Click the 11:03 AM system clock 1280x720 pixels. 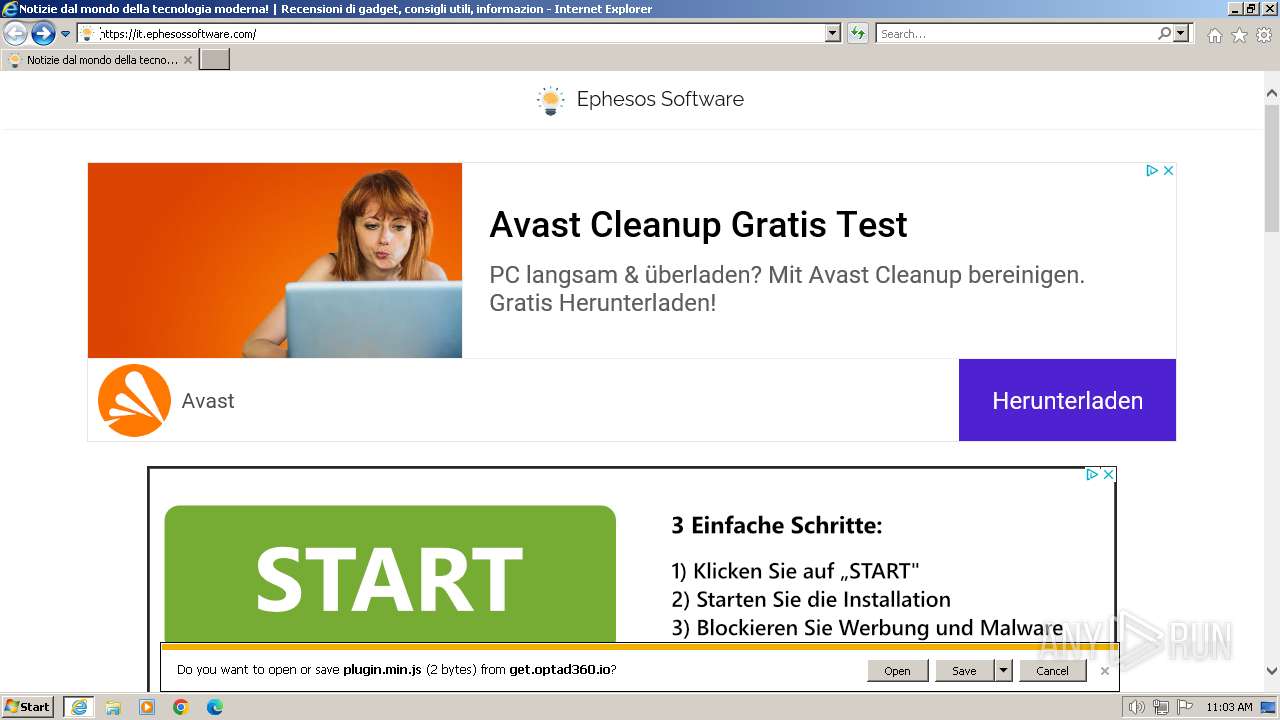point(1229,707)
